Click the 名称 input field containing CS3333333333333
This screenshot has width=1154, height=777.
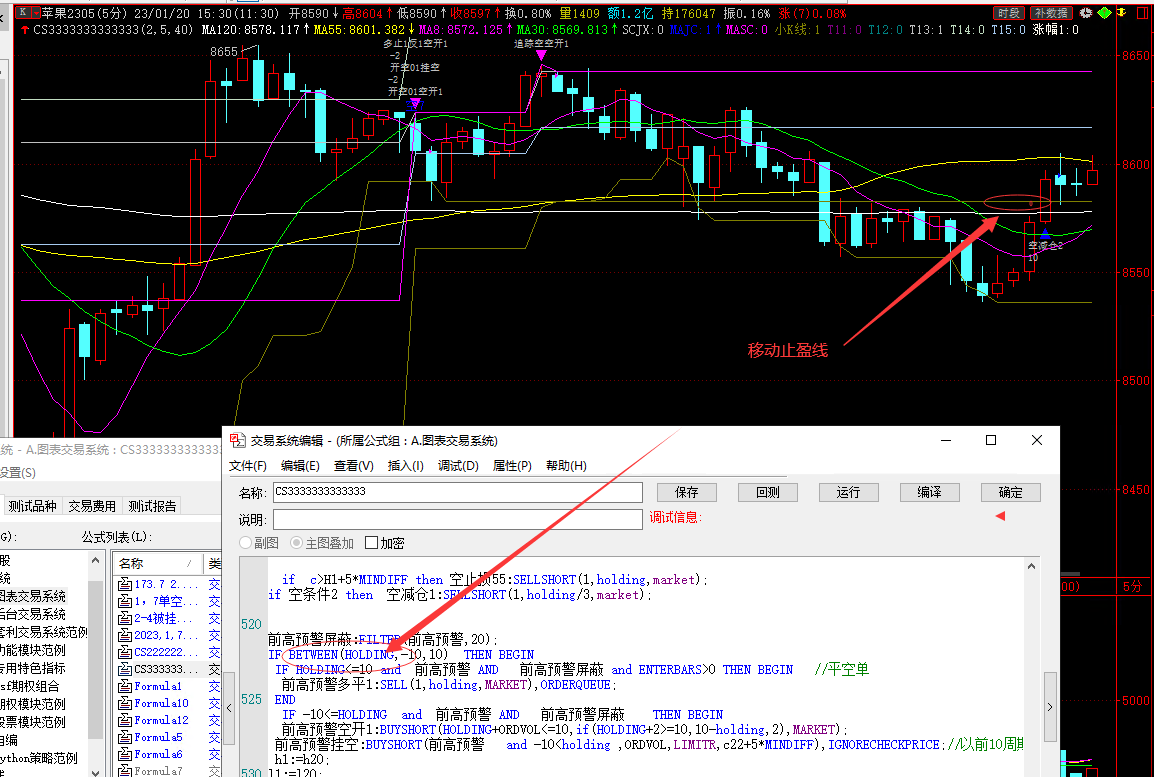[458, 492]
